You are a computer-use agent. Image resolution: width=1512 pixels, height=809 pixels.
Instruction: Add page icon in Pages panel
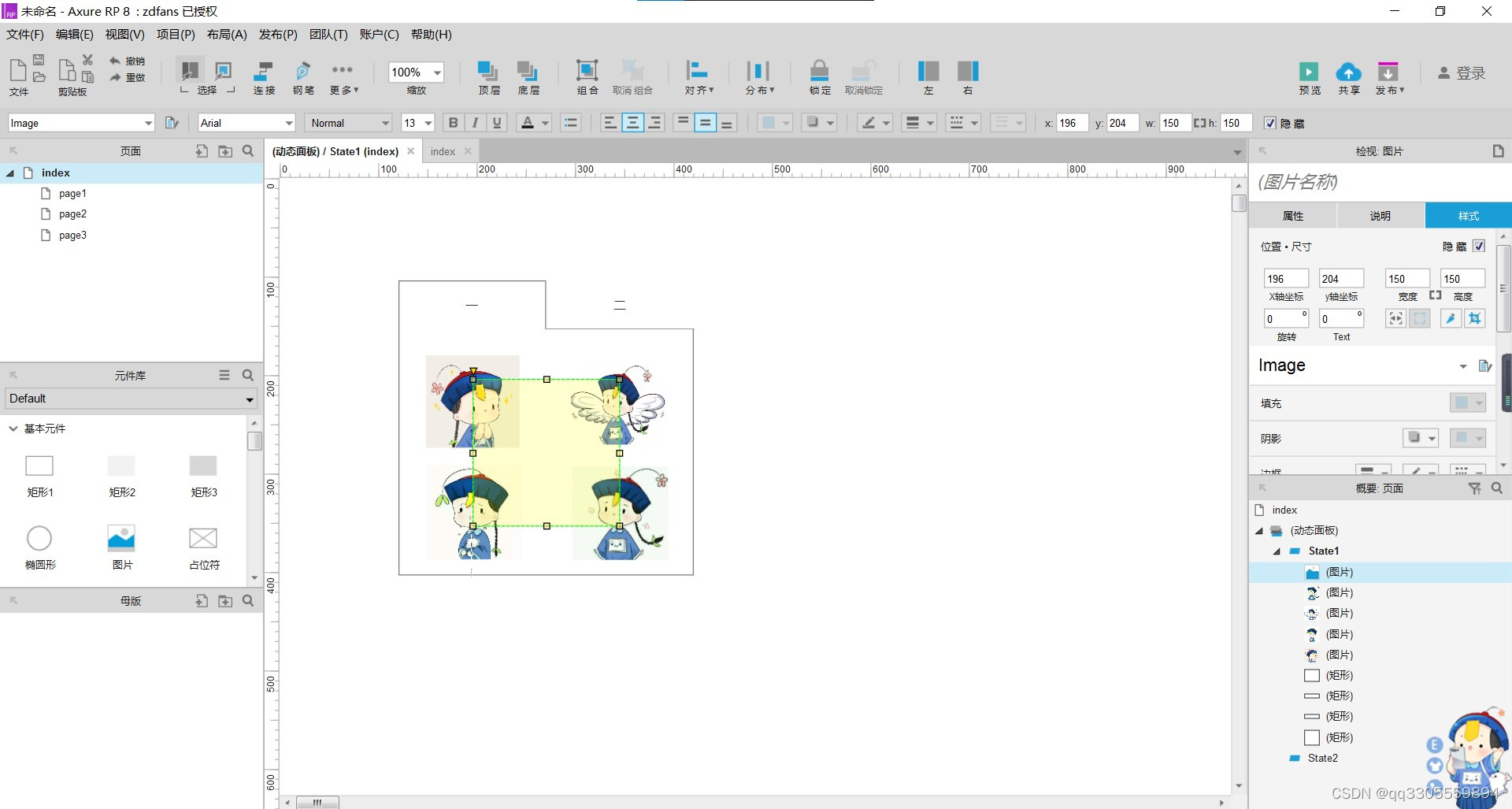(202, 151)
